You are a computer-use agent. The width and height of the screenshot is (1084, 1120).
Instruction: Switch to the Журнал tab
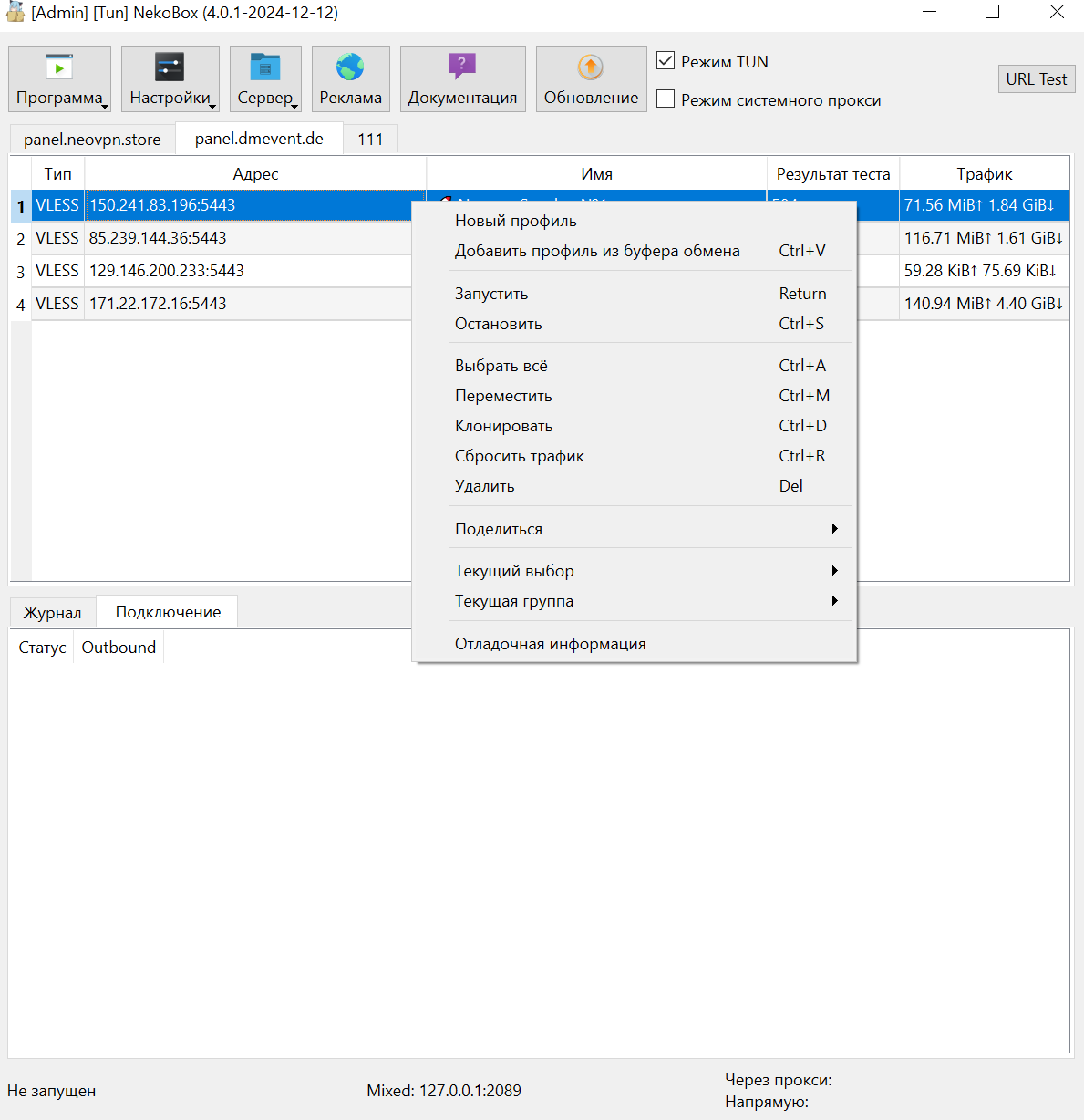[52, 613]
